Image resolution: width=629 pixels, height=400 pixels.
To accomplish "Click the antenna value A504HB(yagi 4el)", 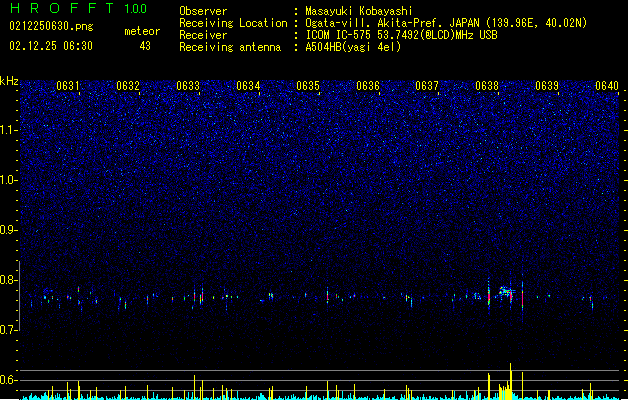I will pyautogui.click(x=353, y=47).
